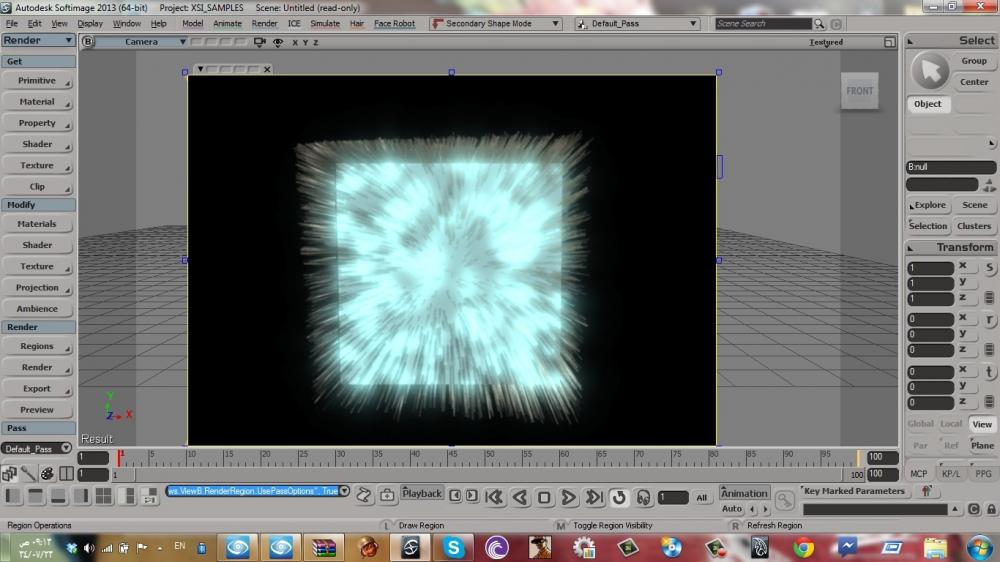Screen dimensions: 1000x562
Task: Toggle the View transform mode
Action: pyautogui.click(x=982, y=424)
